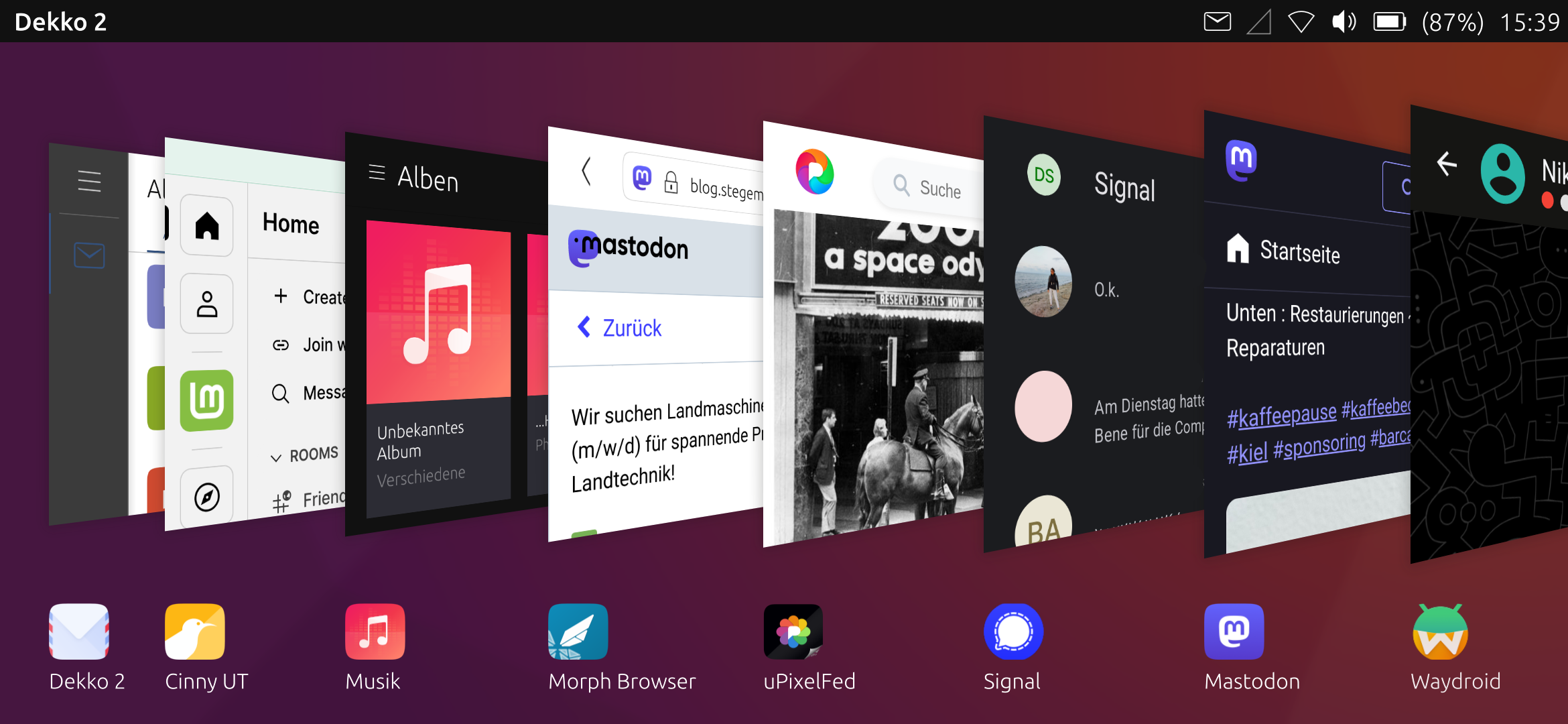Screen dimensions: 1568x724
Task: Click the Home icon in Cinny sidebar
Action: click(207, 226)
